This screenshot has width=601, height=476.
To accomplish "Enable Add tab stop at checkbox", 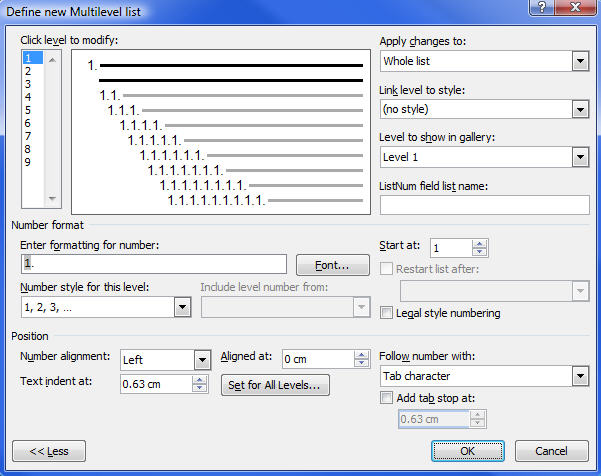I will coord(386,397).
